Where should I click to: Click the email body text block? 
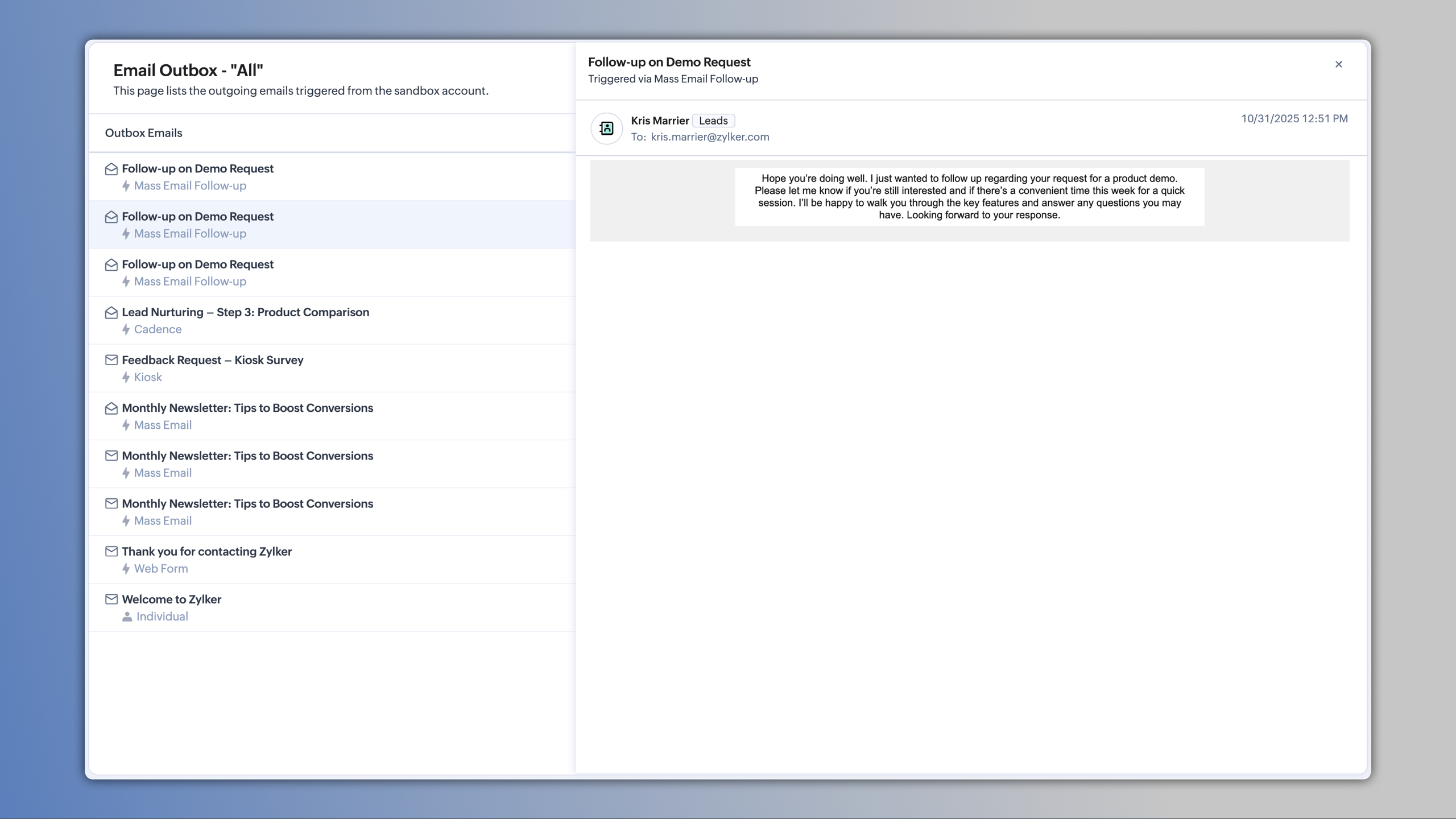click(969, 197)
